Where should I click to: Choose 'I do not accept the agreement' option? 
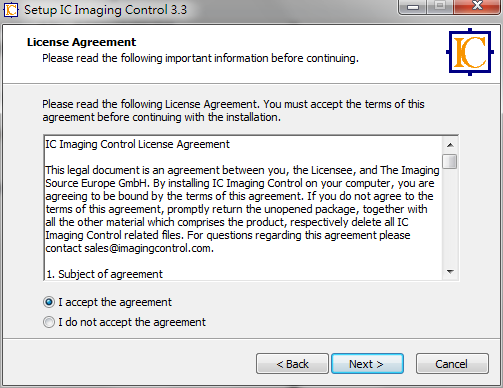point(49,322)
